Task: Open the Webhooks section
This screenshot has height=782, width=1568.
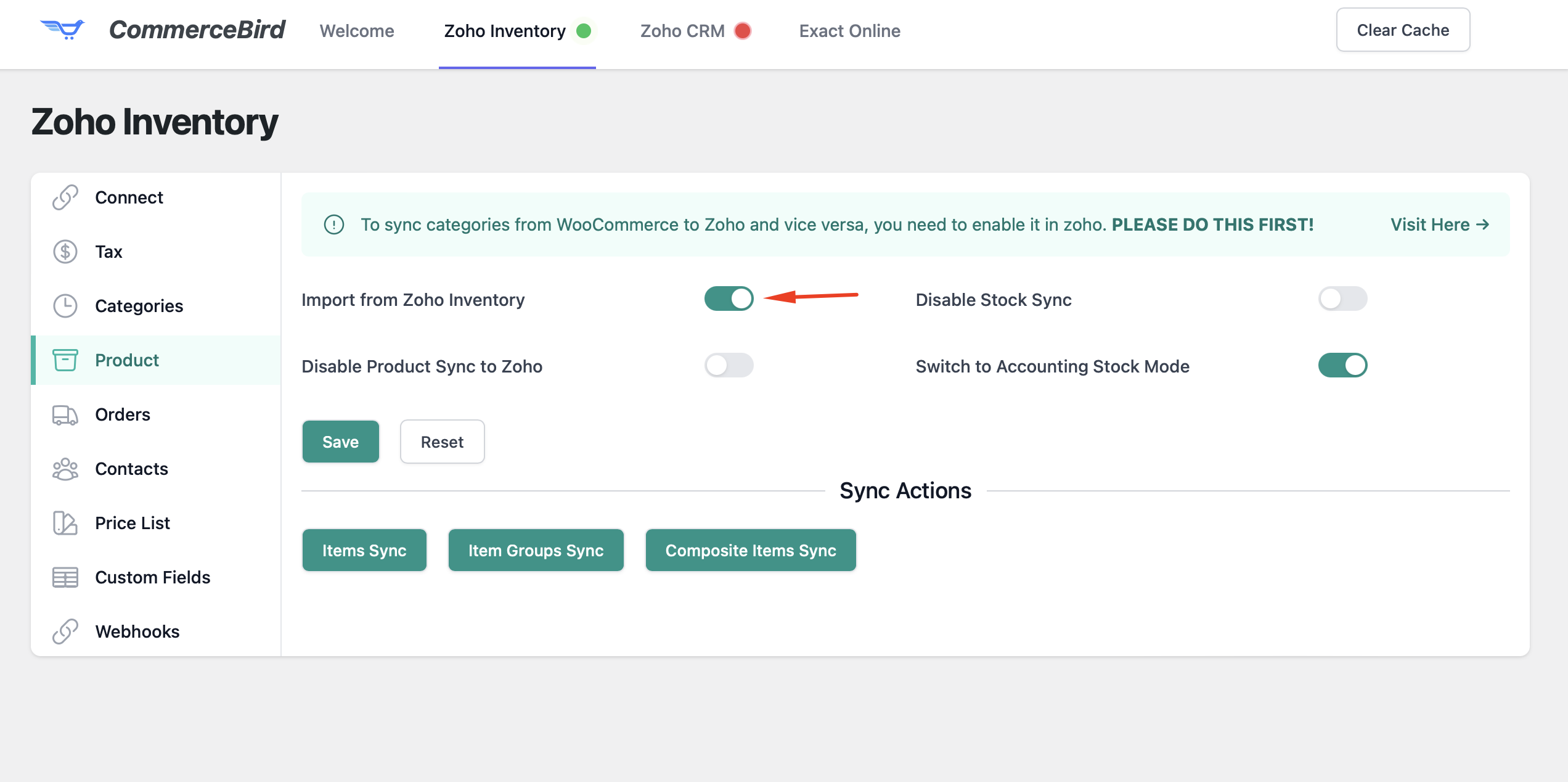Action: coord(156,632)
